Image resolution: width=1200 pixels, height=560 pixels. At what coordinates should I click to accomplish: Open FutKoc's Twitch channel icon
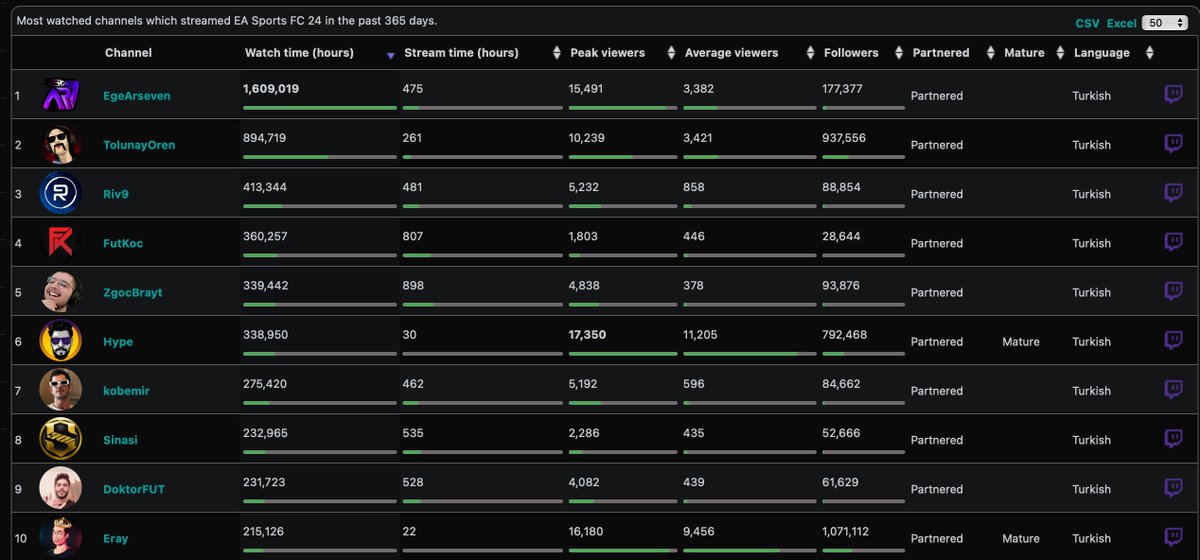tap(1174, 242)
